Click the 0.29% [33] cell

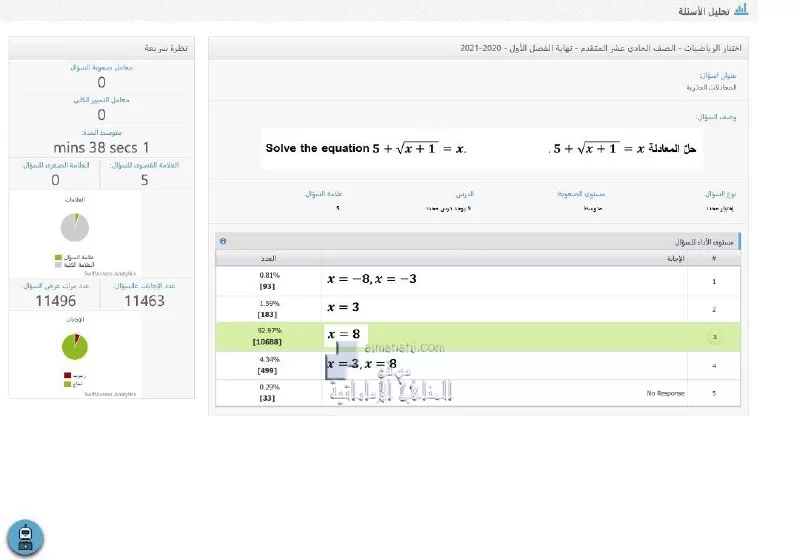(x=268, y=393)
